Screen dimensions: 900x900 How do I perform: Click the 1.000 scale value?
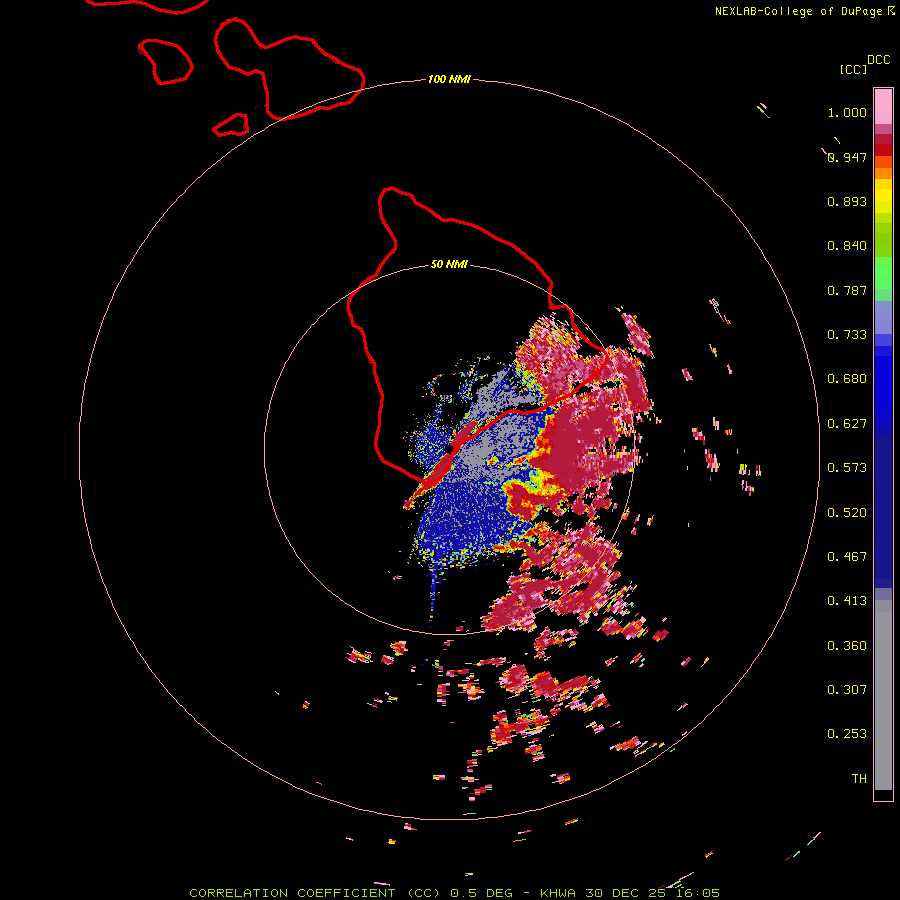click(x=847, y=112)
